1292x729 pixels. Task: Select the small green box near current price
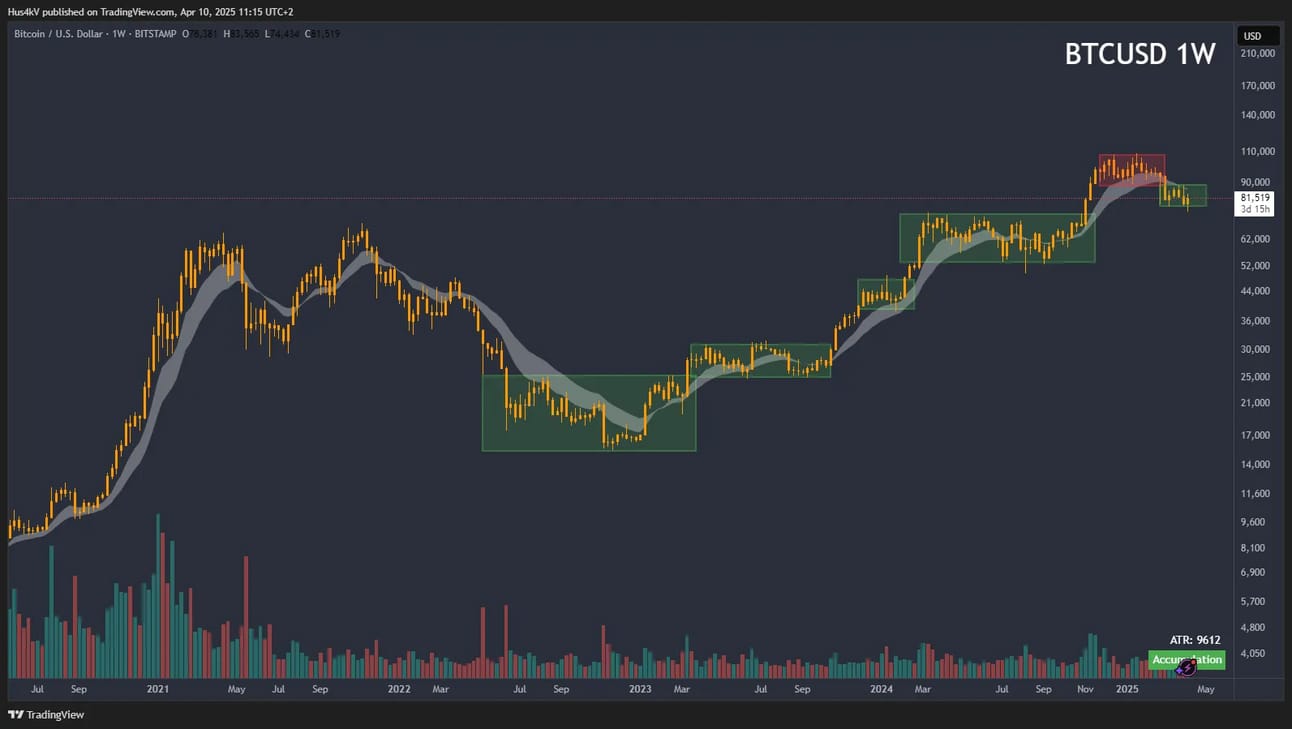click(1183, 195)
